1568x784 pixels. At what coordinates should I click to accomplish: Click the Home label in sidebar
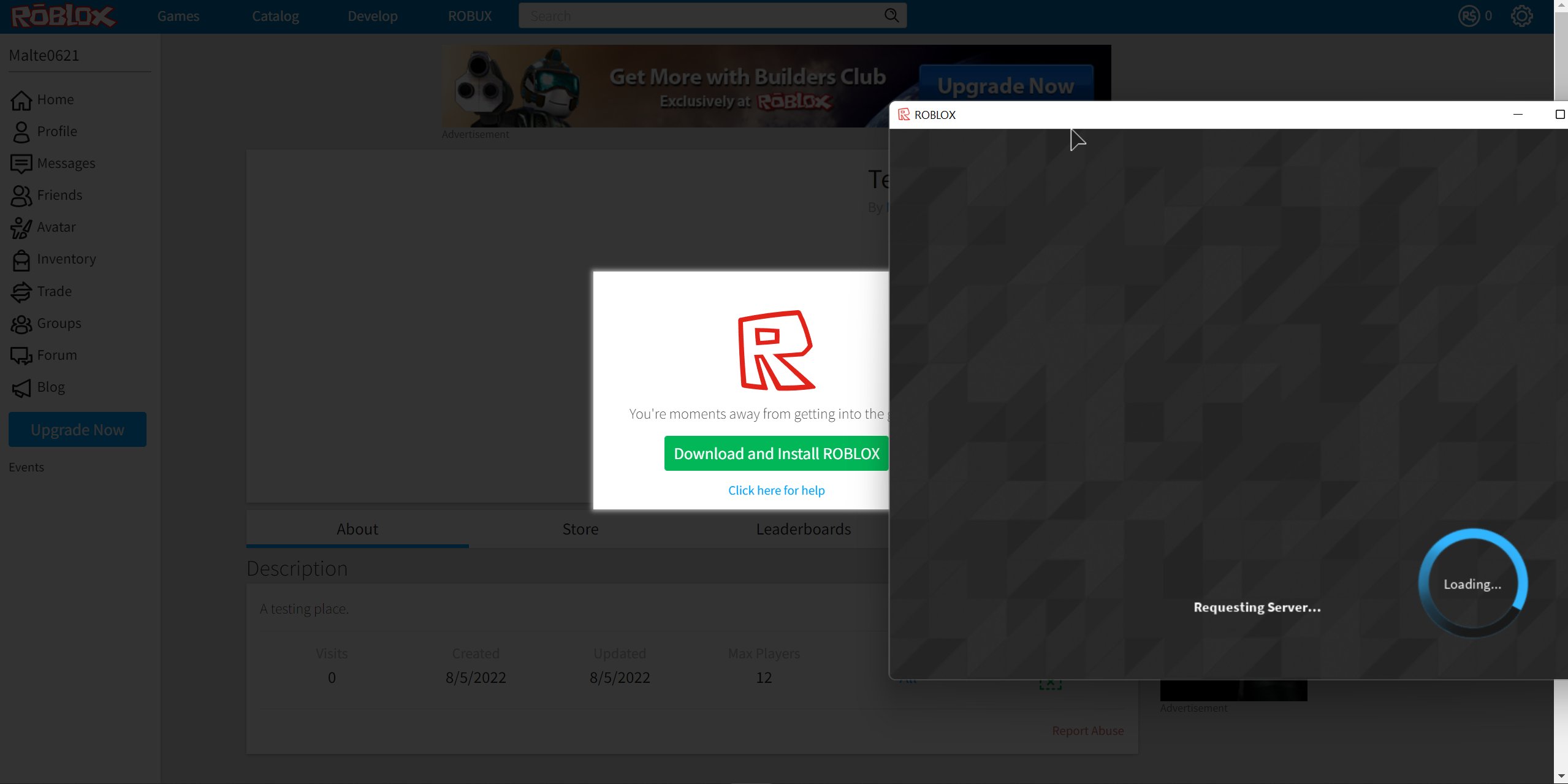[55, 99]
